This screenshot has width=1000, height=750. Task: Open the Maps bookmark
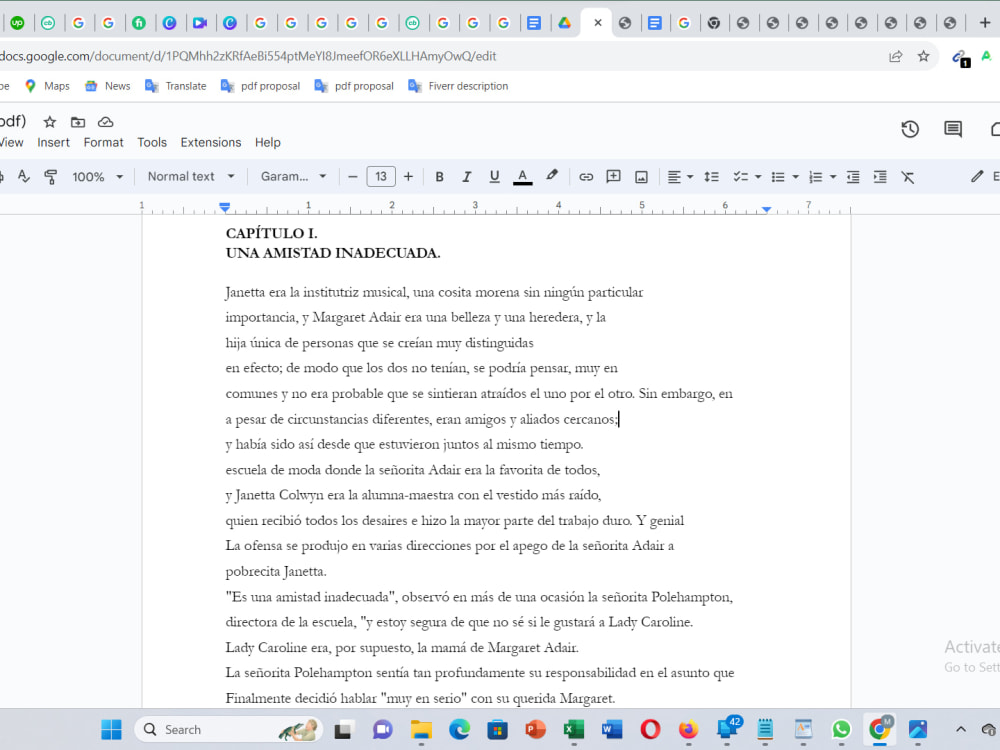(47, 86)
